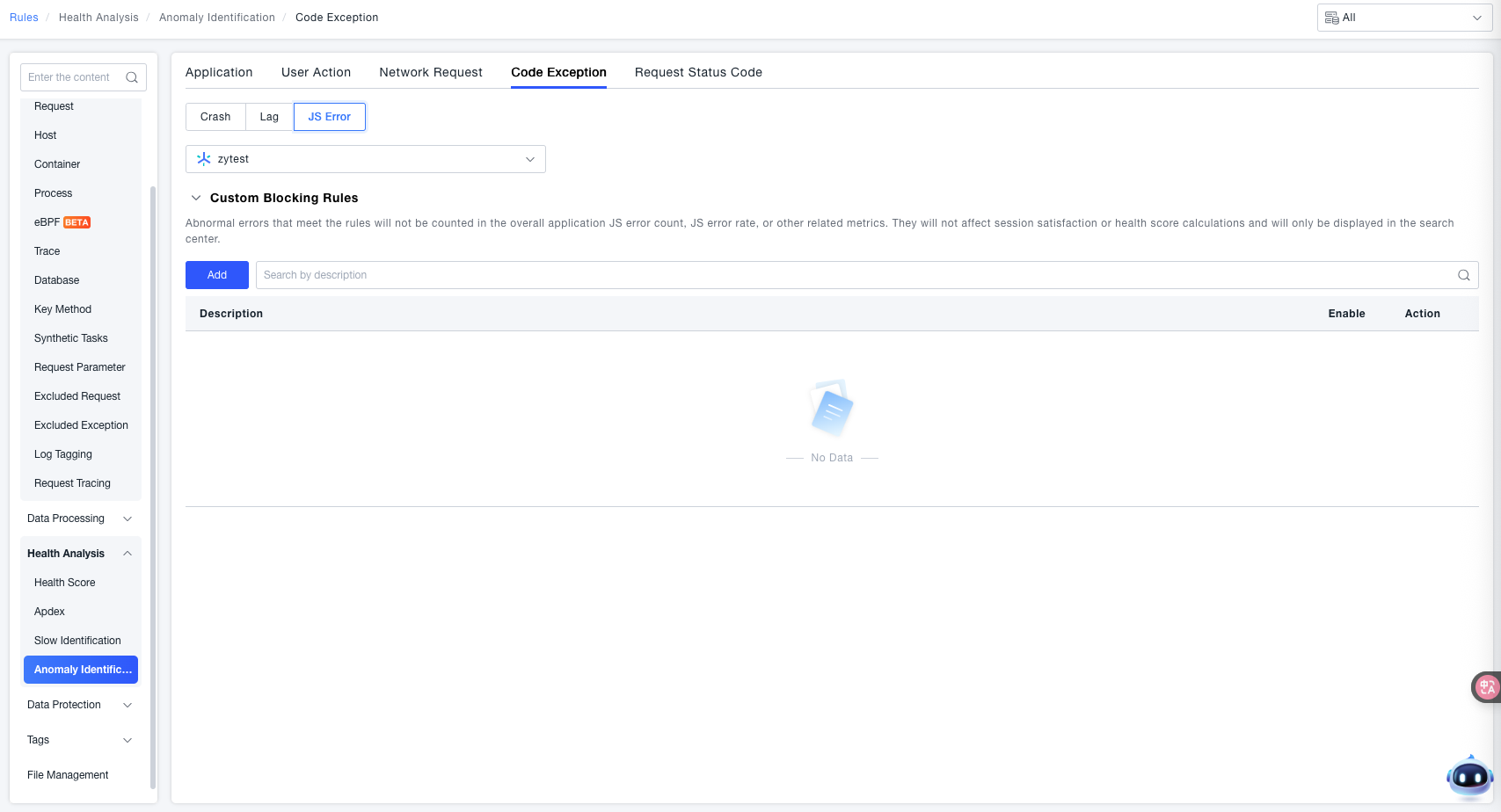Click the All selector data icon
This screenshot has width=1501, height=812.
click(1331, 18)
